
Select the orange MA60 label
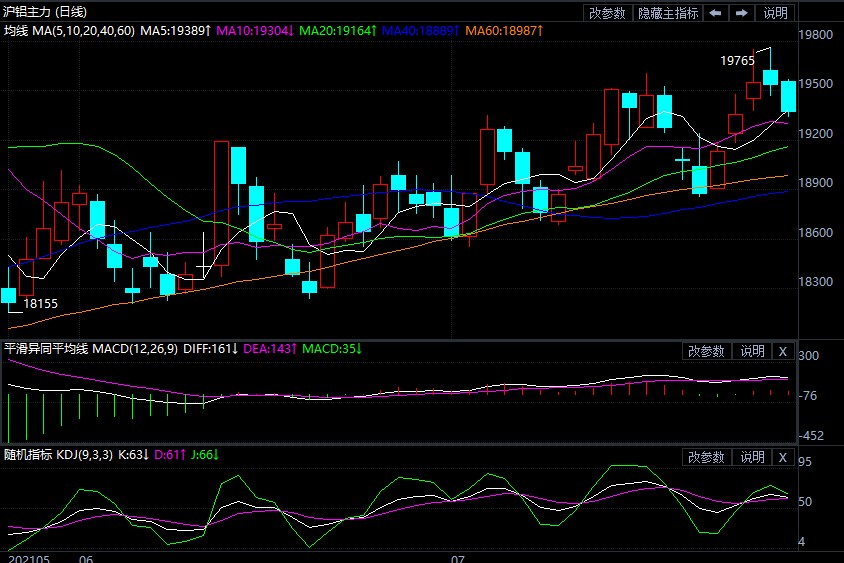[x=504, y=32]
